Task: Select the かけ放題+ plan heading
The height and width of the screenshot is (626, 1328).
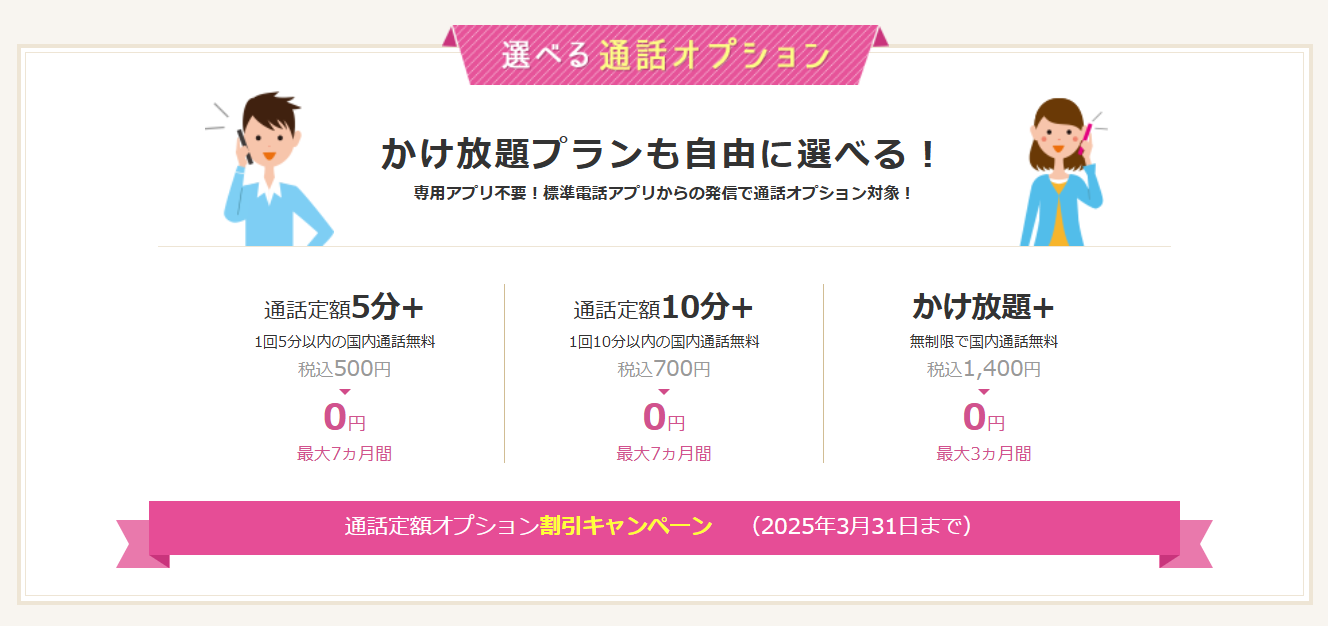Action: (x=984, y=305)
